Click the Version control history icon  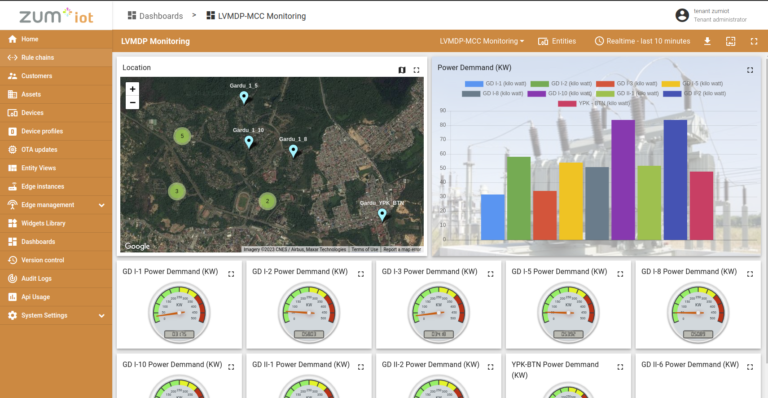pyautogui.click(x=12, y=260)
